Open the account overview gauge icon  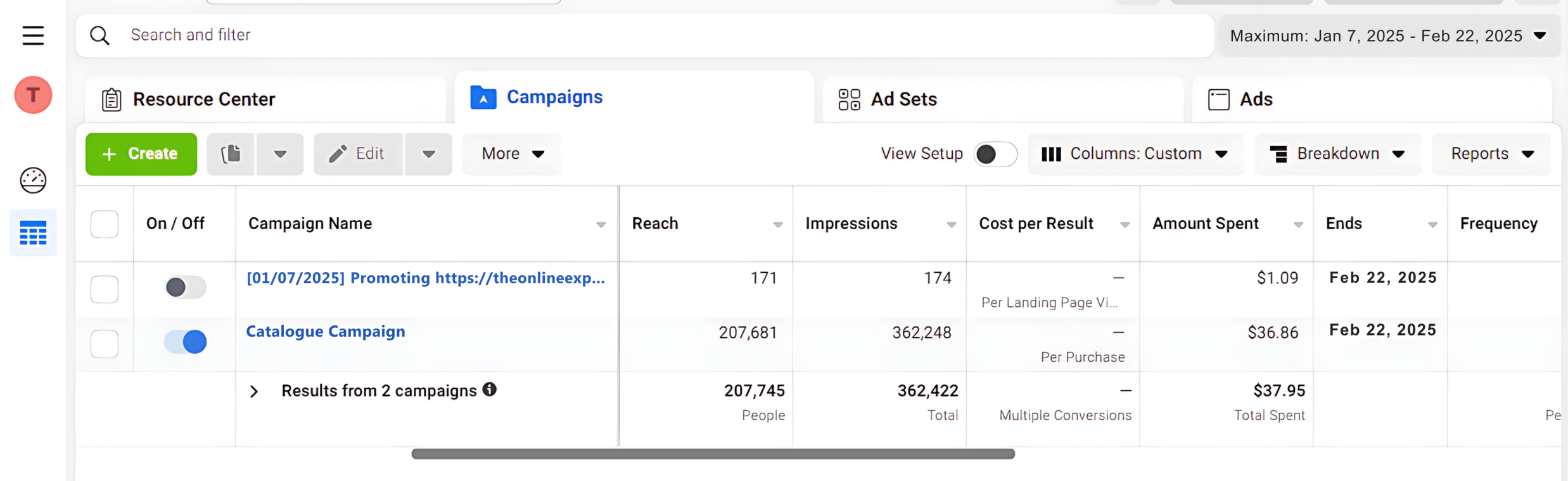tap(33, 180)
